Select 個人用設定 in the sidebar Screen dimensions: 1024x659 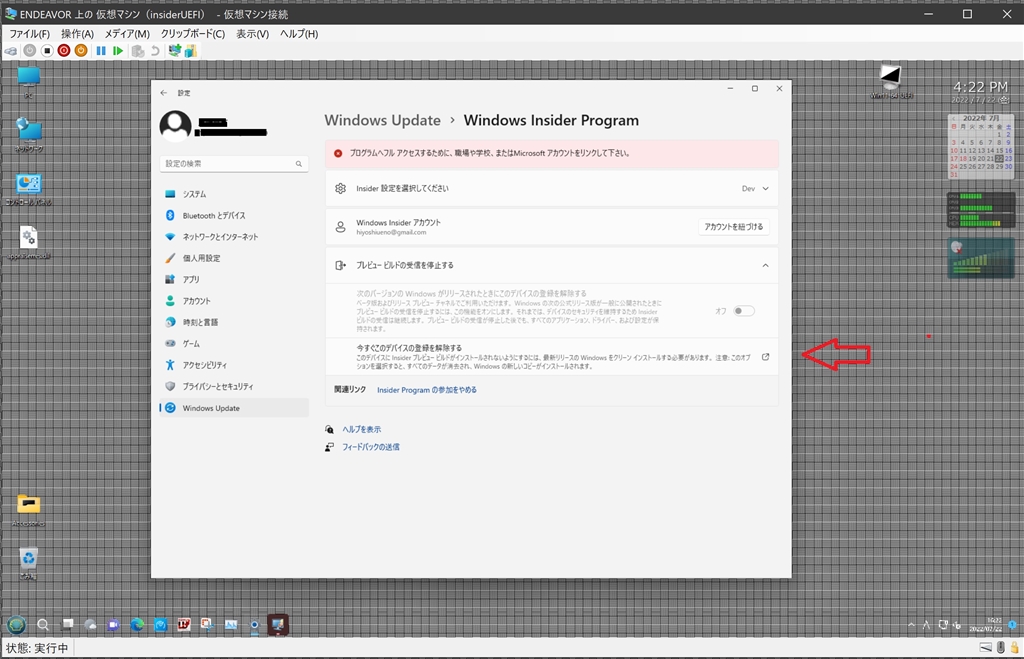click(234, 258)
